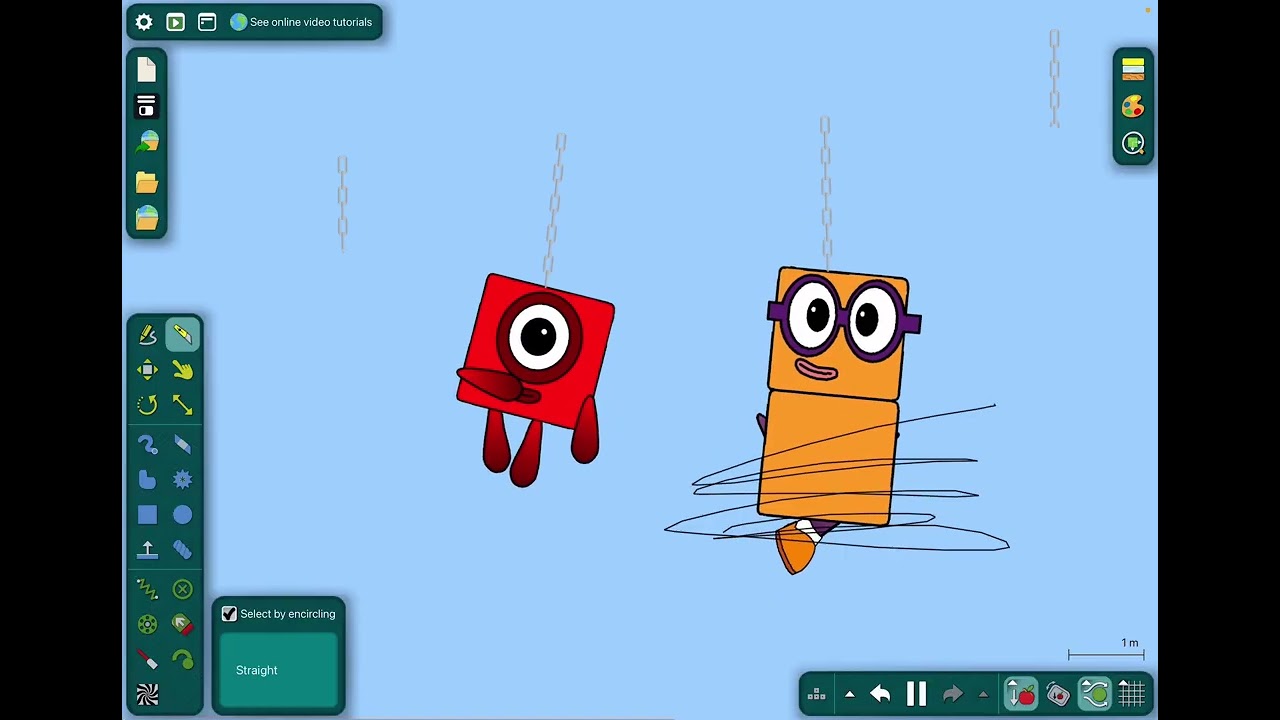Select the Gear tool
Viewport: 1280px width, 720px height.
182,480
